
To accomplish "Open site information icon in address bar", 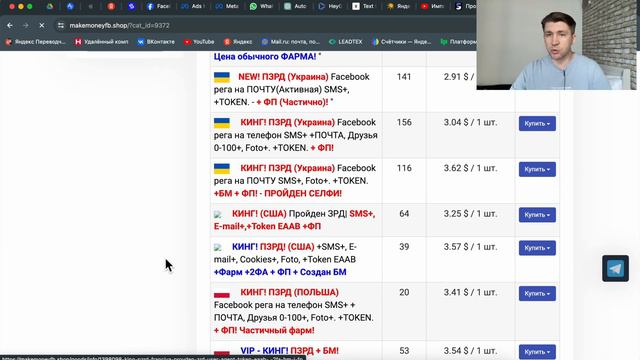I will click(x=61, y=25).
